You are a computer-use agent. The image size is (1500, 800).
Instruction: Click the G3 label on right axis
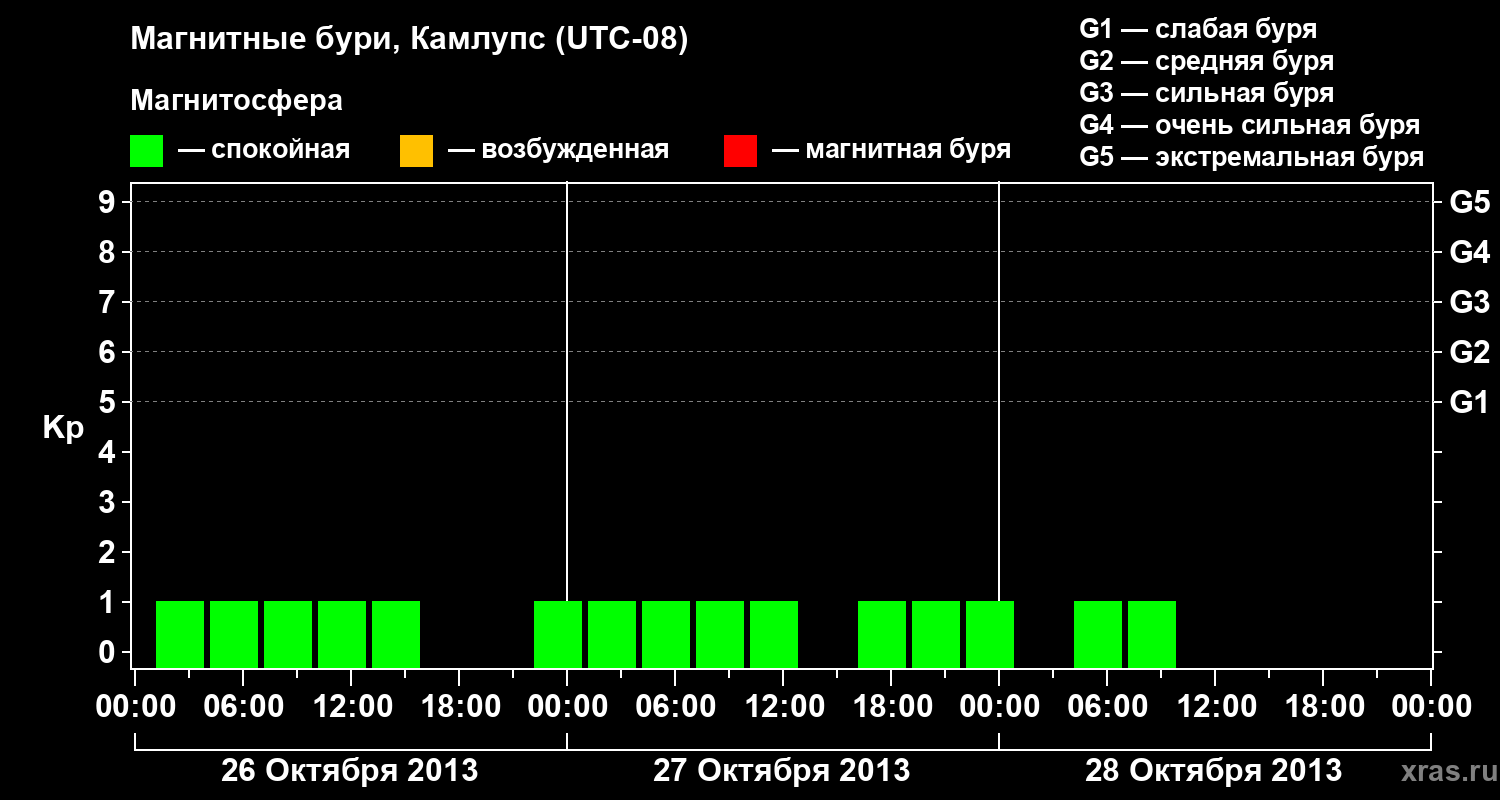click(1470, 302)
